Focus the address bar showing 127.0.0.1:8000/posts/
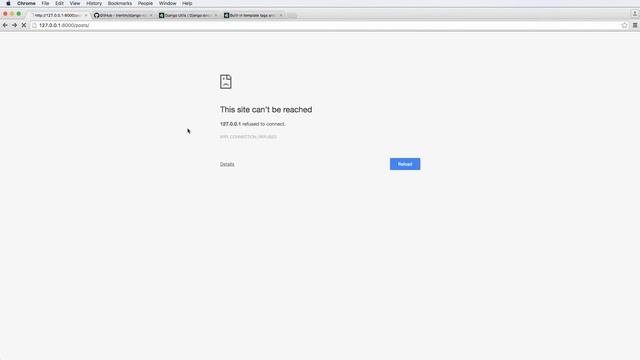The height and width of the screenshot is (360, 640). click(327, 25)
